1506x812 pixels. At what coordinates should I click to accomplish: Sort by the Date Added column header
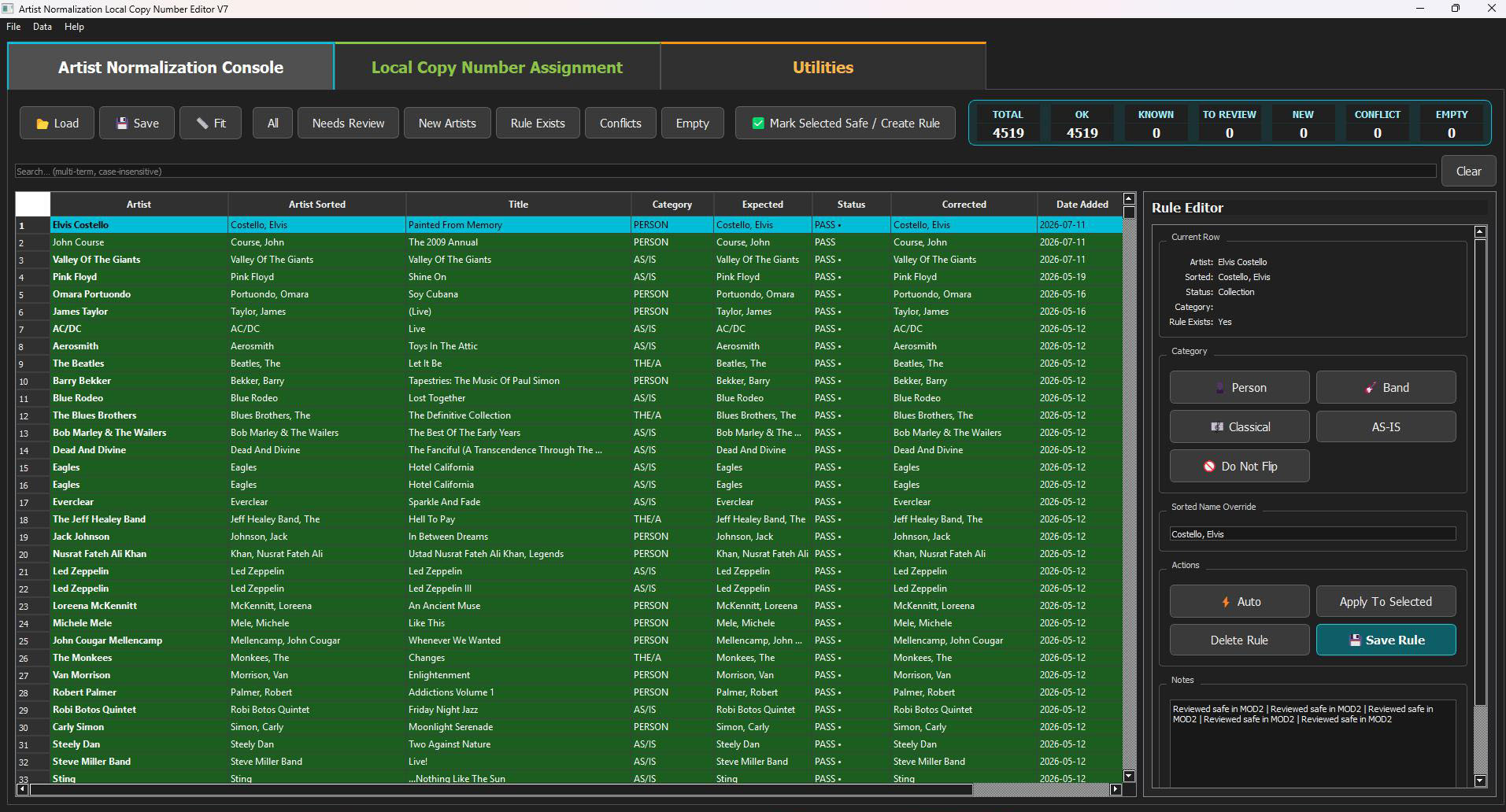[1081, 205]
